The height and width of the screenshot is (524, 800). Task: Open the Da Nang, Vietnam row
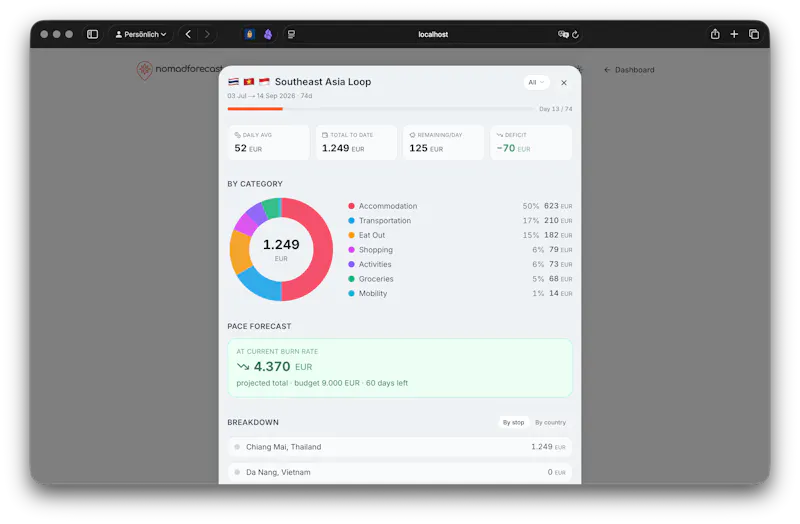(x=400, y=472)
